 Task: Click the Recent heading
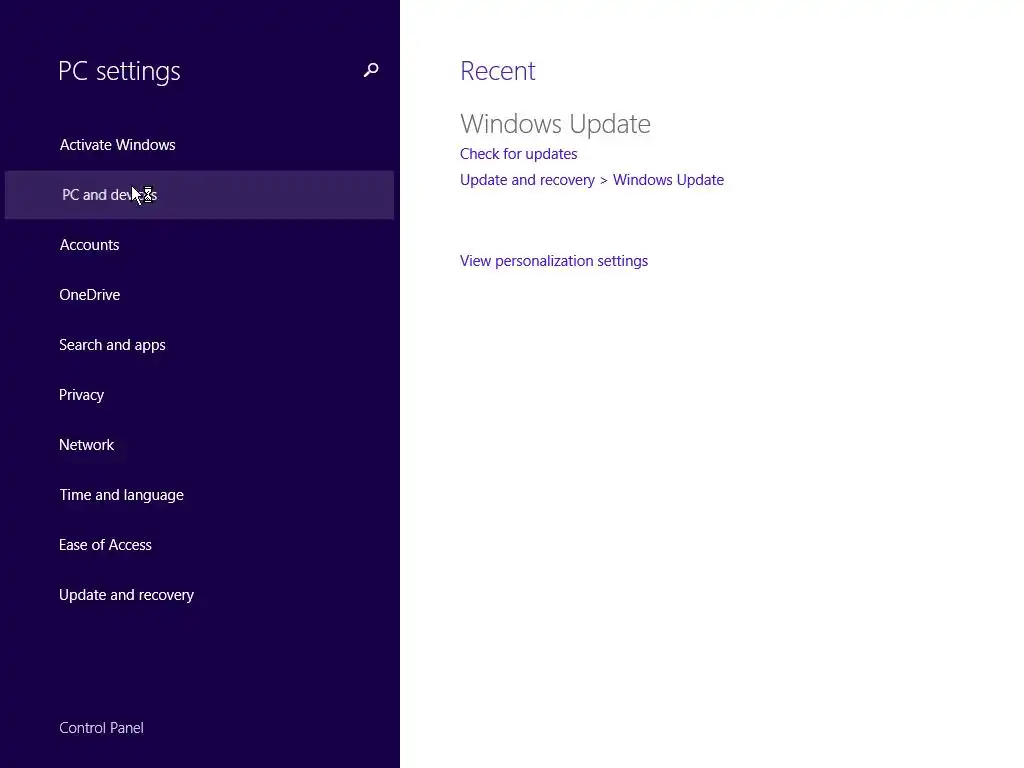(498, 71)
